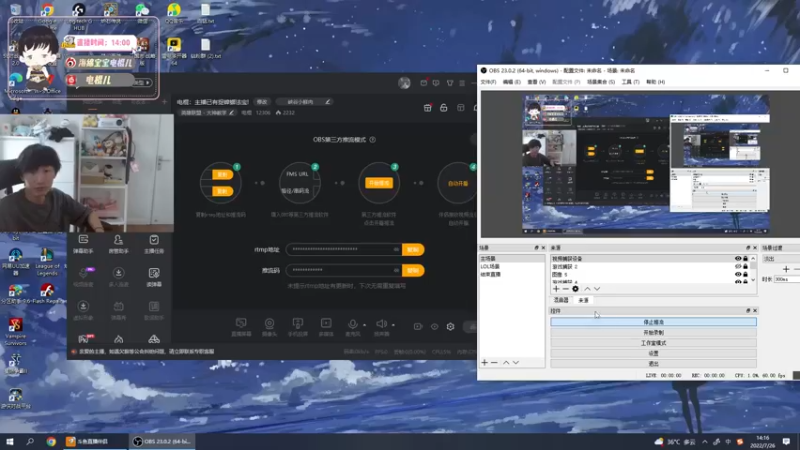Click the 工作室模式 button in OBS Controls
The width and height of the screenshot is (800, 450).
click(x=654, y=343)
